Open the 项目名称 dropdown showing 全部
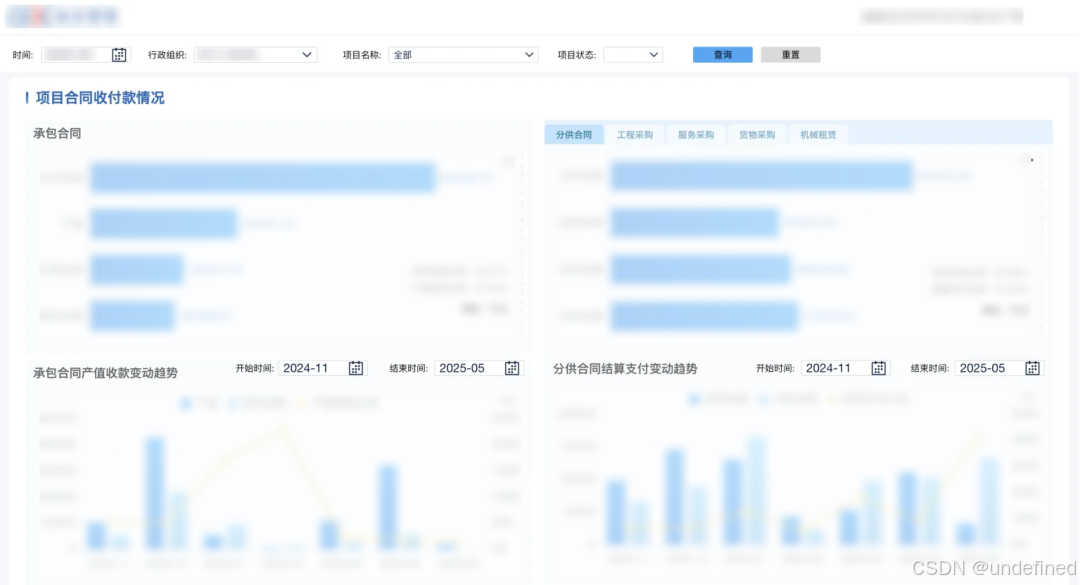The width and height of the screenshot is (1080, 585). coord(463,54)
